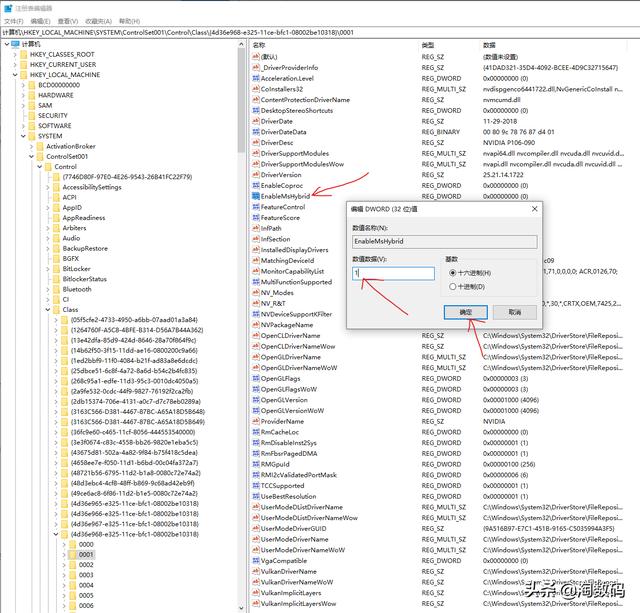Select the NV_Modes value icon

coord(256,293)
